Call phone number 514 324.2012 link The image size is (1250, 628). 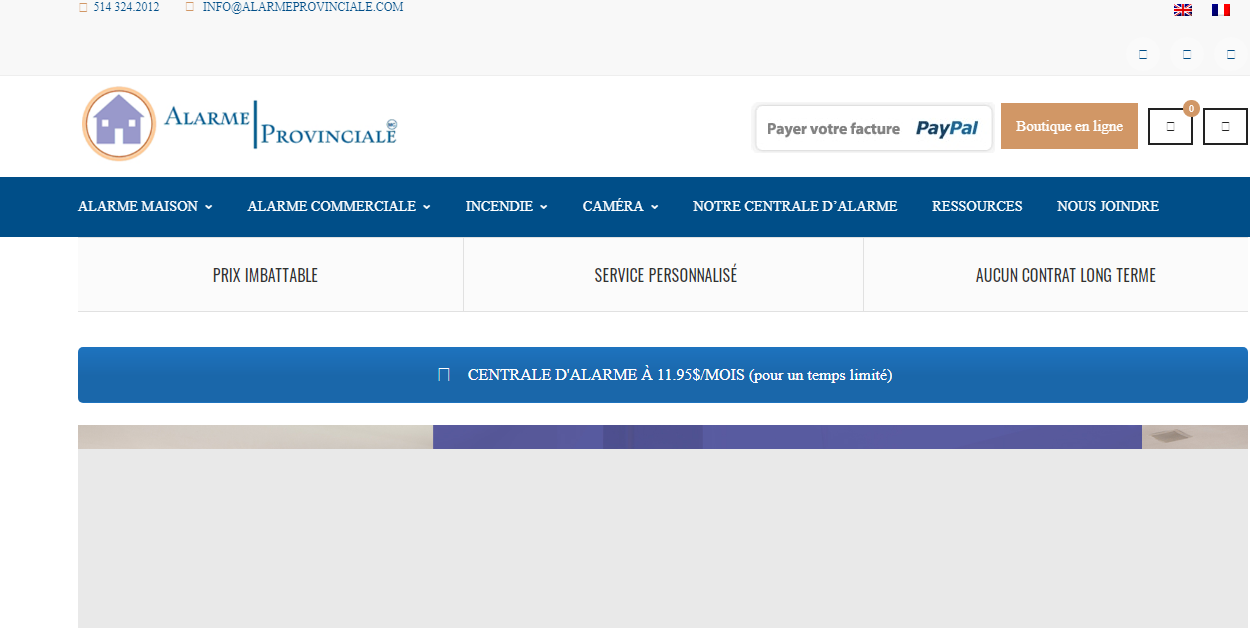pyautogui.click(x=126, y=7)
